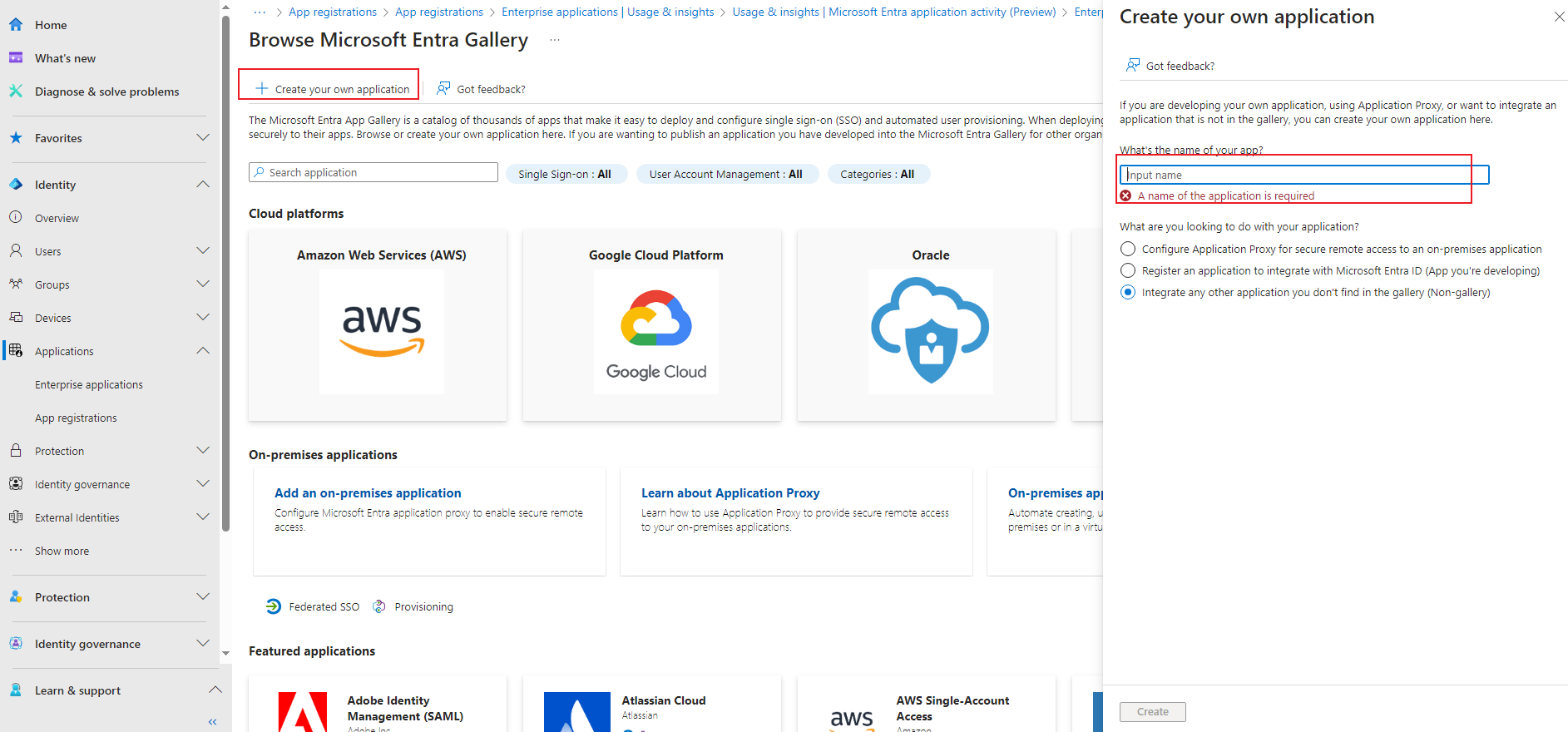This screenshot has width=1568, height=732.
Task: Click the Favorites star icon
Action: point(16,138)
